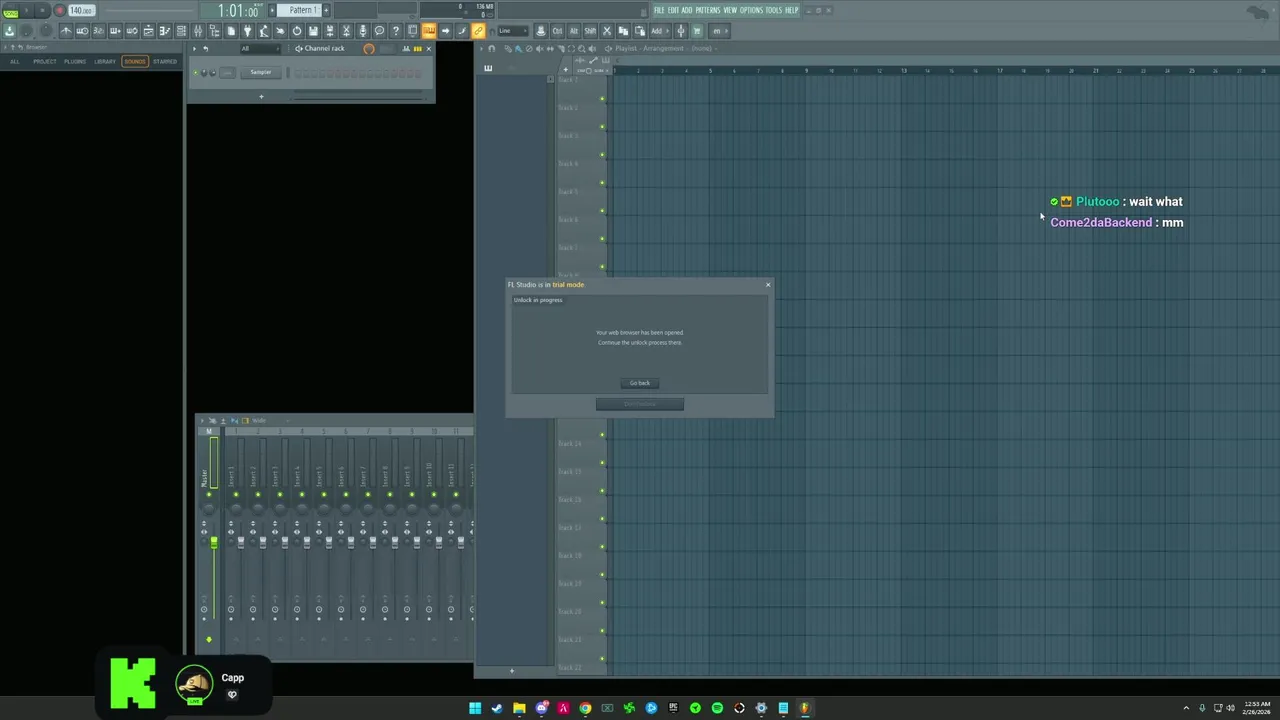Select the Mute tool in Playlist
Screen dimensions: 1280x720
539,49
